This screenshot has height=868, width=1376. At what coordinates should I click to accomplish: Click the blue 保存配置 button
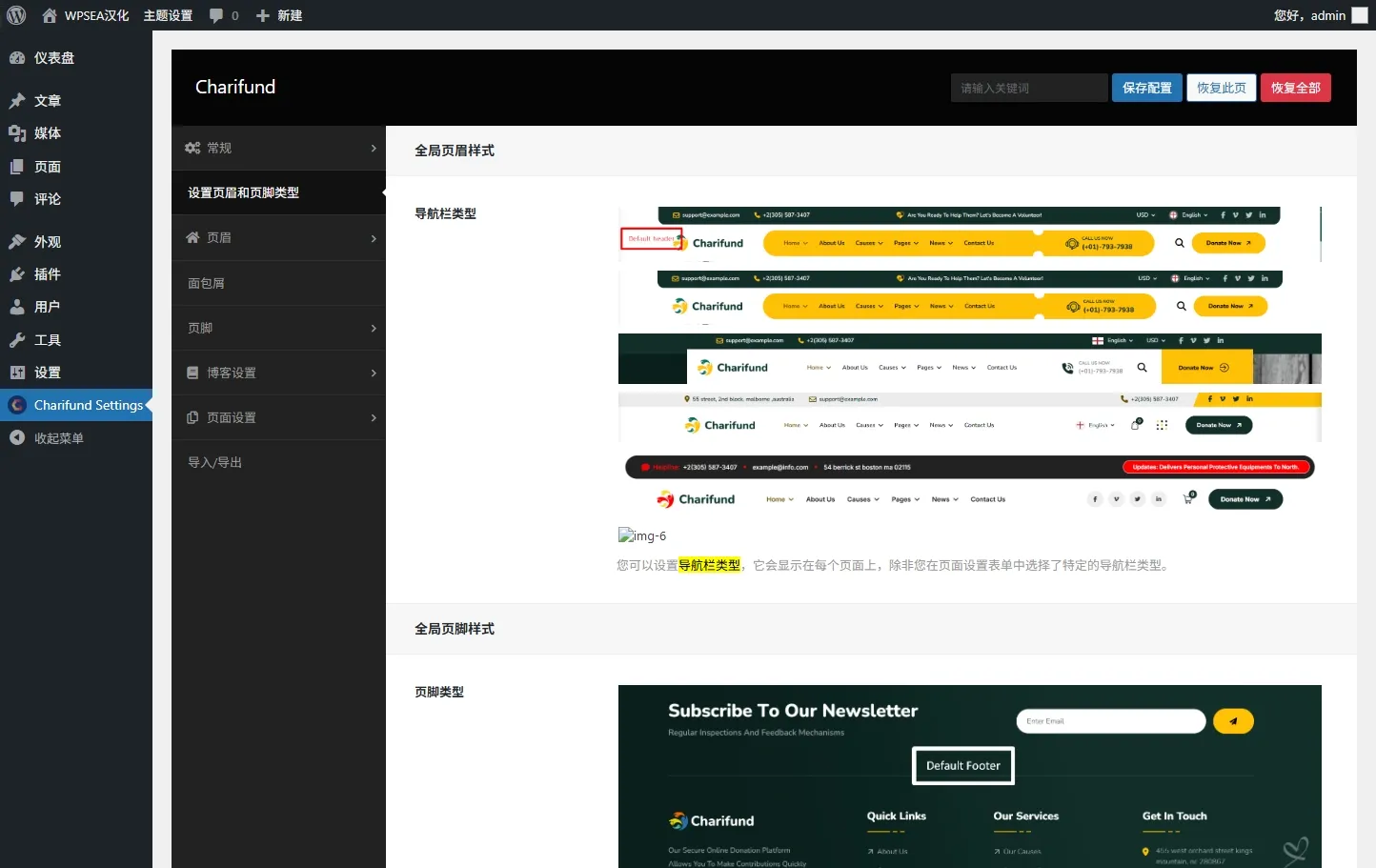pos(1146,88)
